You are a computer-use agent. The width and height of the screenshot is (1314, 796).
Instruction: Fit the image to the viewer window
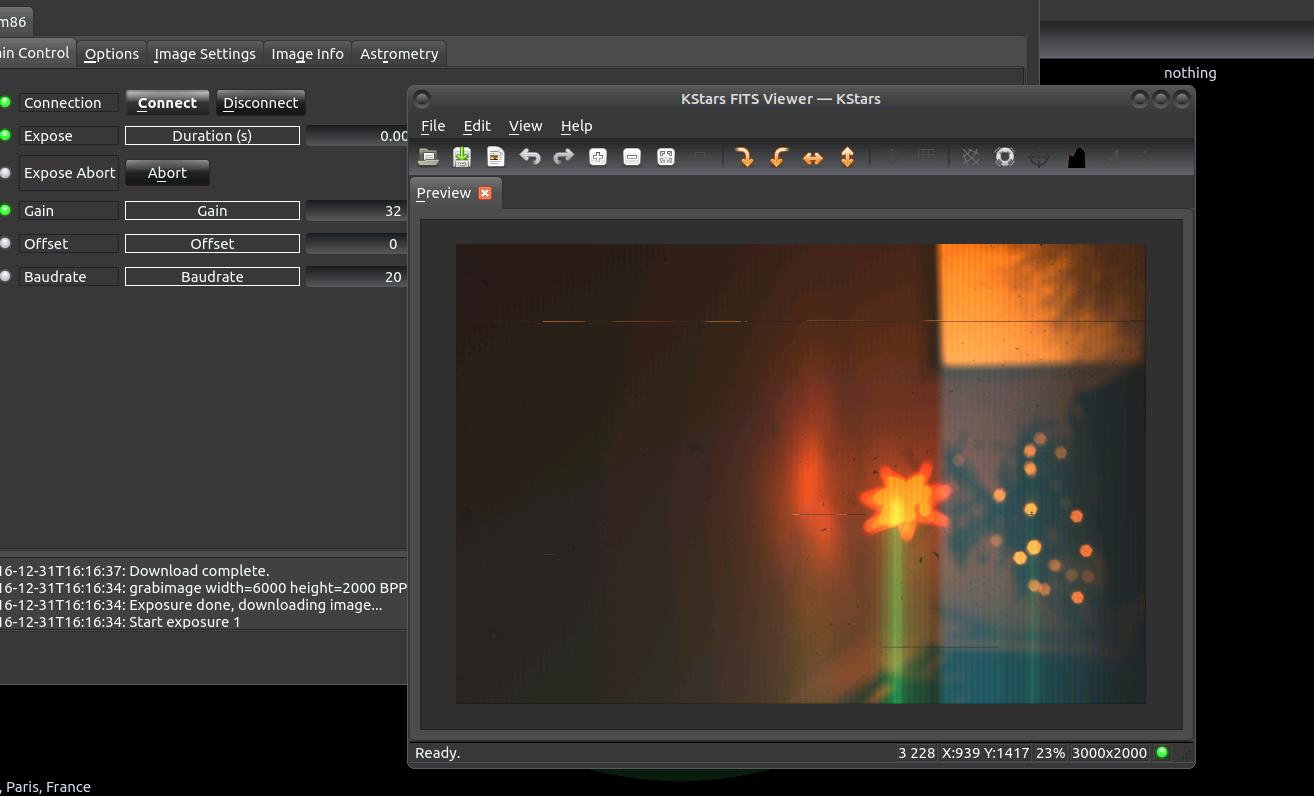tap(666, 157)
